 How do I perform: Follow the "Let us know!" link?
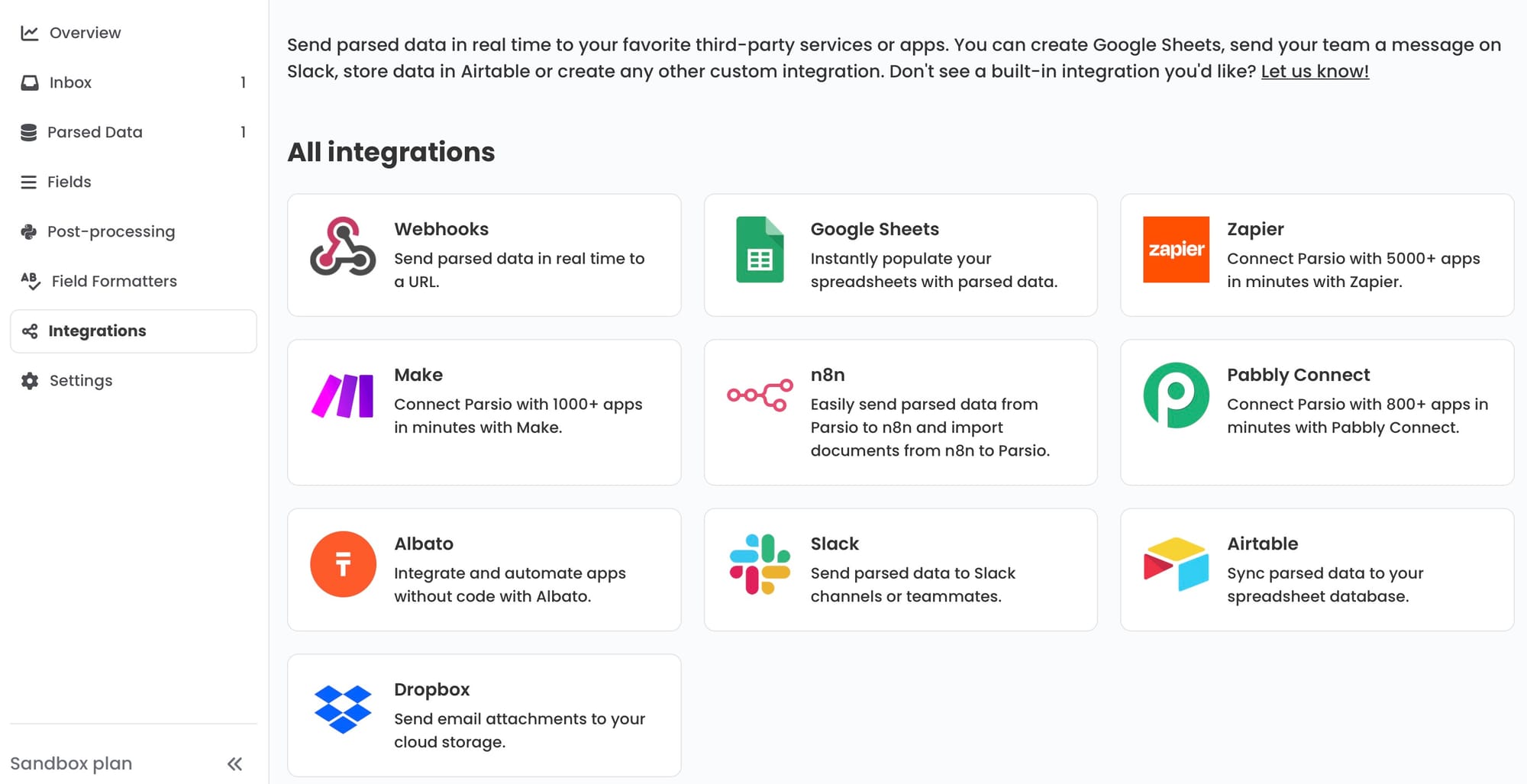coord(1315,71)
